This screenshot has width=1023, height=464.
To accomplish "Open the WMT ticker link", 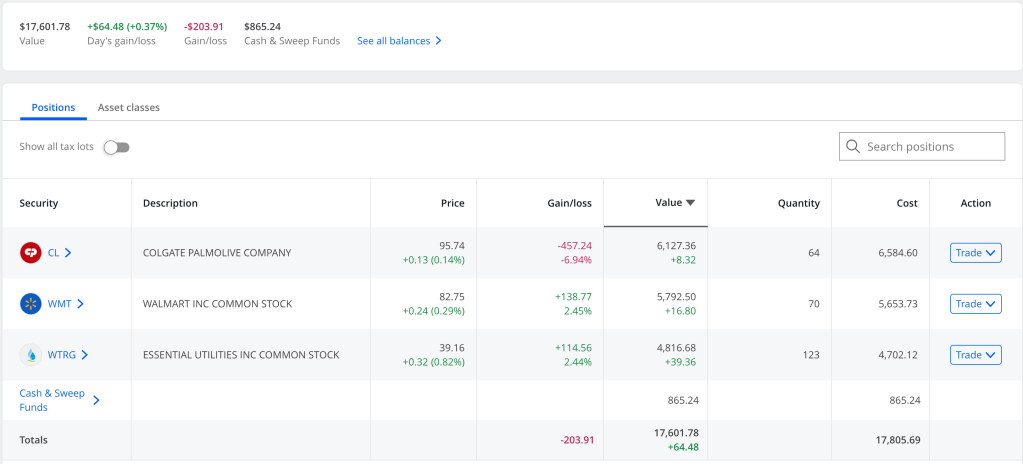I will pyautogui.click(x=59, y=303).
